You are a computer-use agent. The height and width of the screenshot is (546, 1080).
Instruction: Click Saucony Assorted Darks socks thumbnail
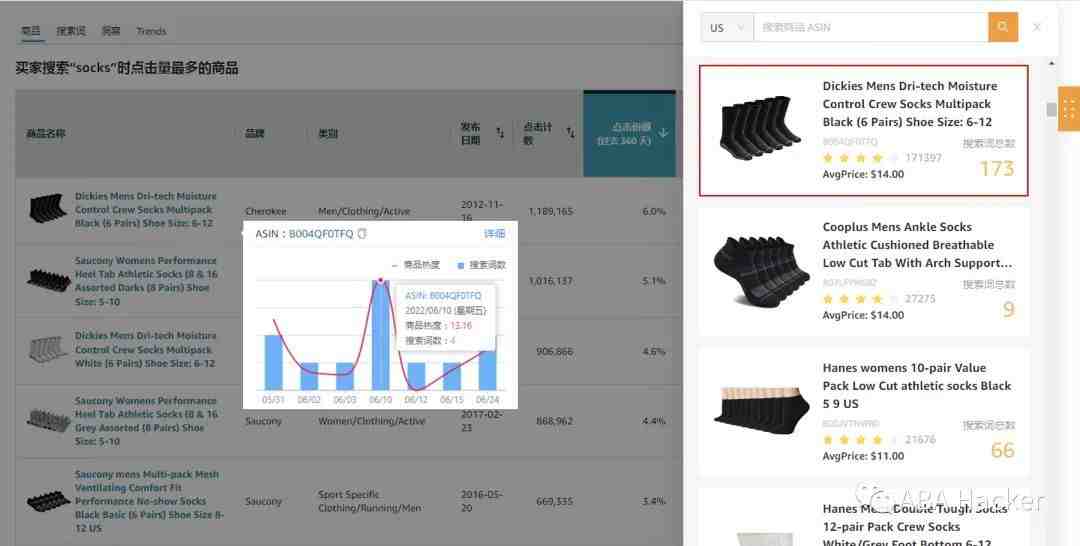point(48,280)
